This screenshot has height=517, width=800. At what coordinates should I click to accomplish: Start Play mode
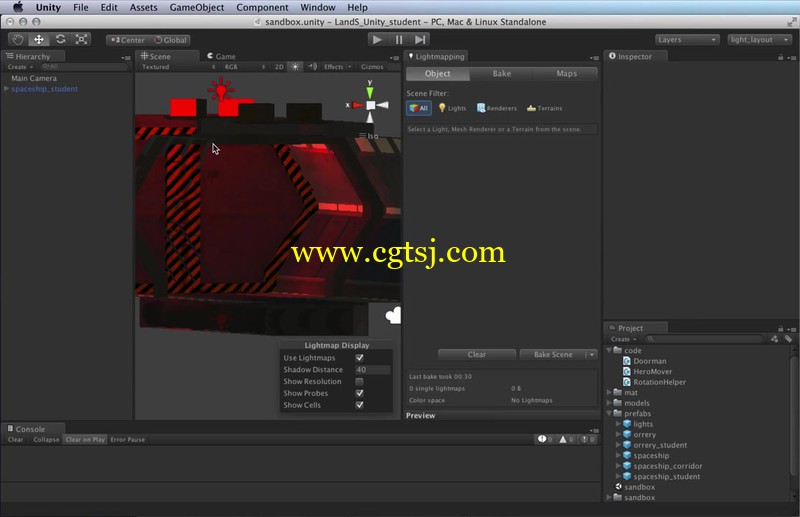pyautogui.click(x=377, y=39)
